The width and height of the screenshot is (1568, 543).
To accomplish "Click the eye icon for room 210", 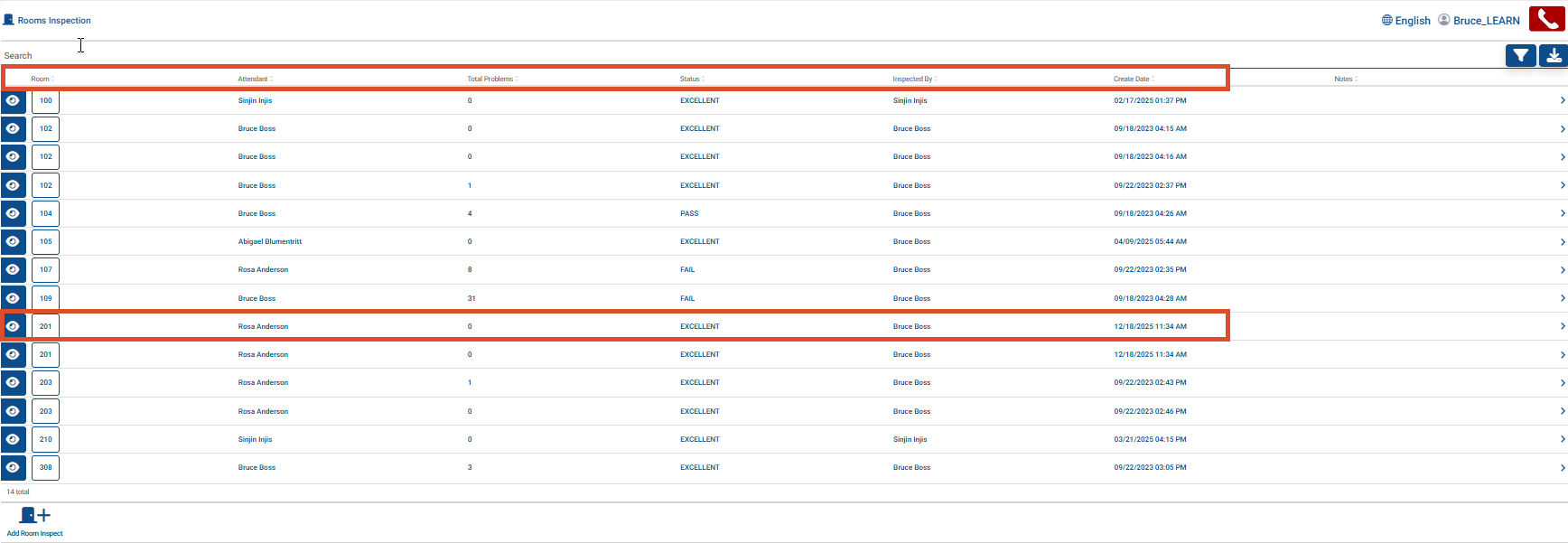I will point(13,439).
